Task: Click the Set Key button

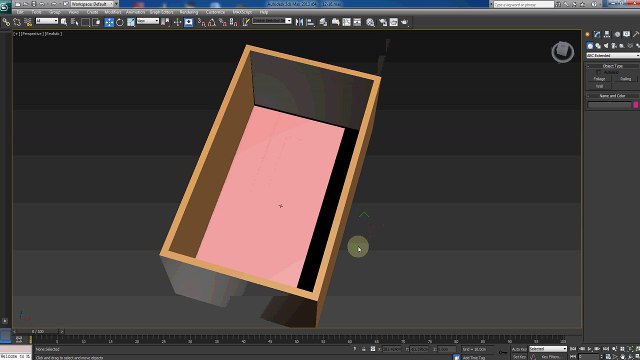Action: pos(519,357)
